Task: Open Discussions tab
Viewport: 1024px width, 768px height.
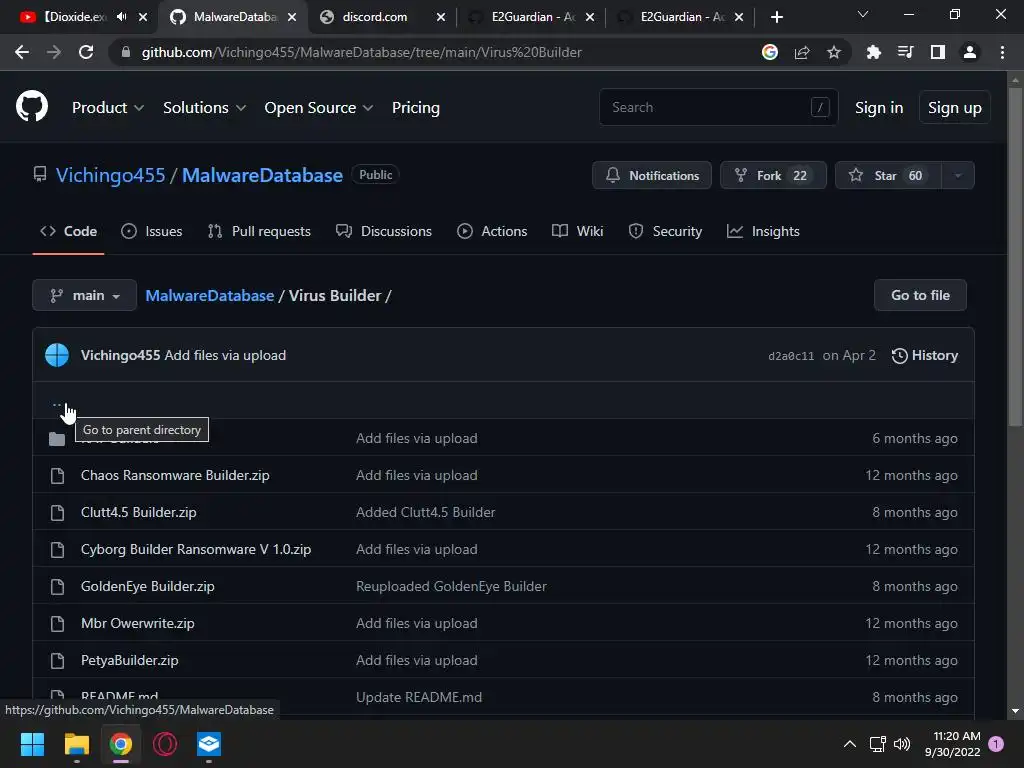Action: click(384, 231)
